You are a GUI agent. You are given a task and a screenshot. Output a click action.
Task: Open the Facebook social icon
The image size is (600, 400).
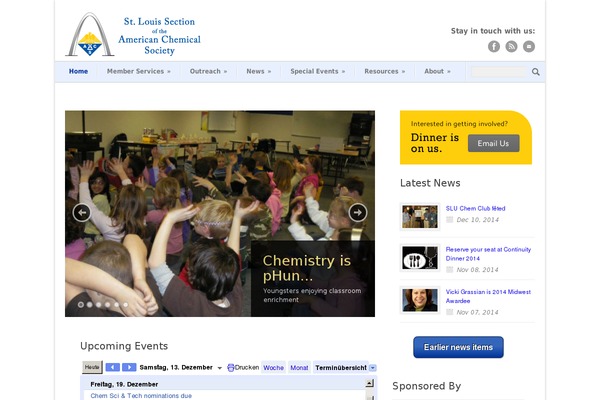[x=494, y=47]
